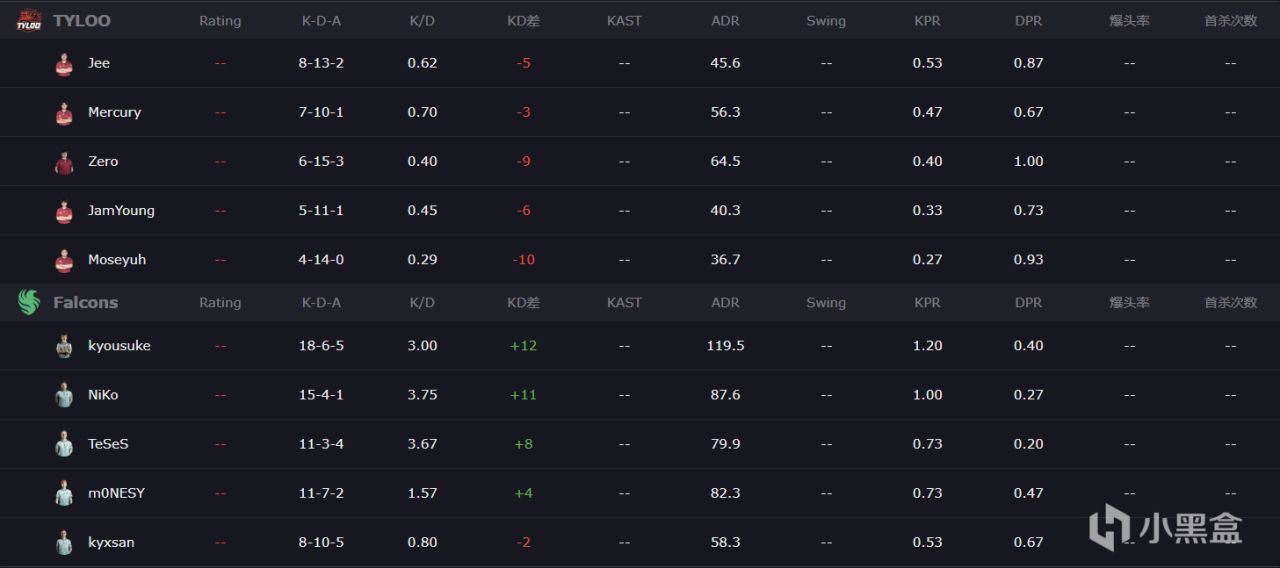This screenshot has width=1280, height=568.
Task: Click the TYLOO team logo icon
Action: (x=28, y=20)
